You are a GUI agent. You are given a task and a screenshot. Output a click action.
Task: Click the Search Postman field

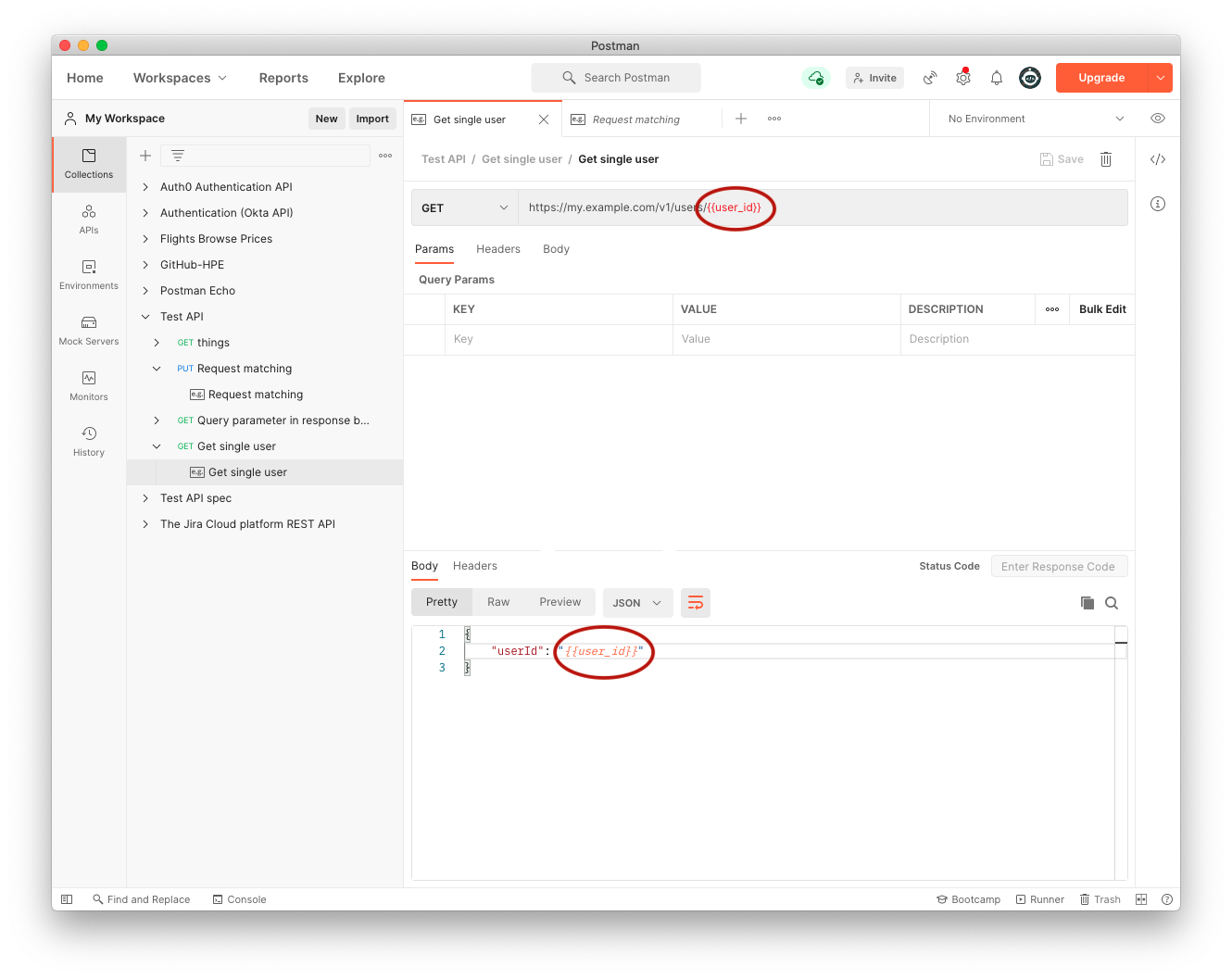pyautogui.click(x=616, y=78)
